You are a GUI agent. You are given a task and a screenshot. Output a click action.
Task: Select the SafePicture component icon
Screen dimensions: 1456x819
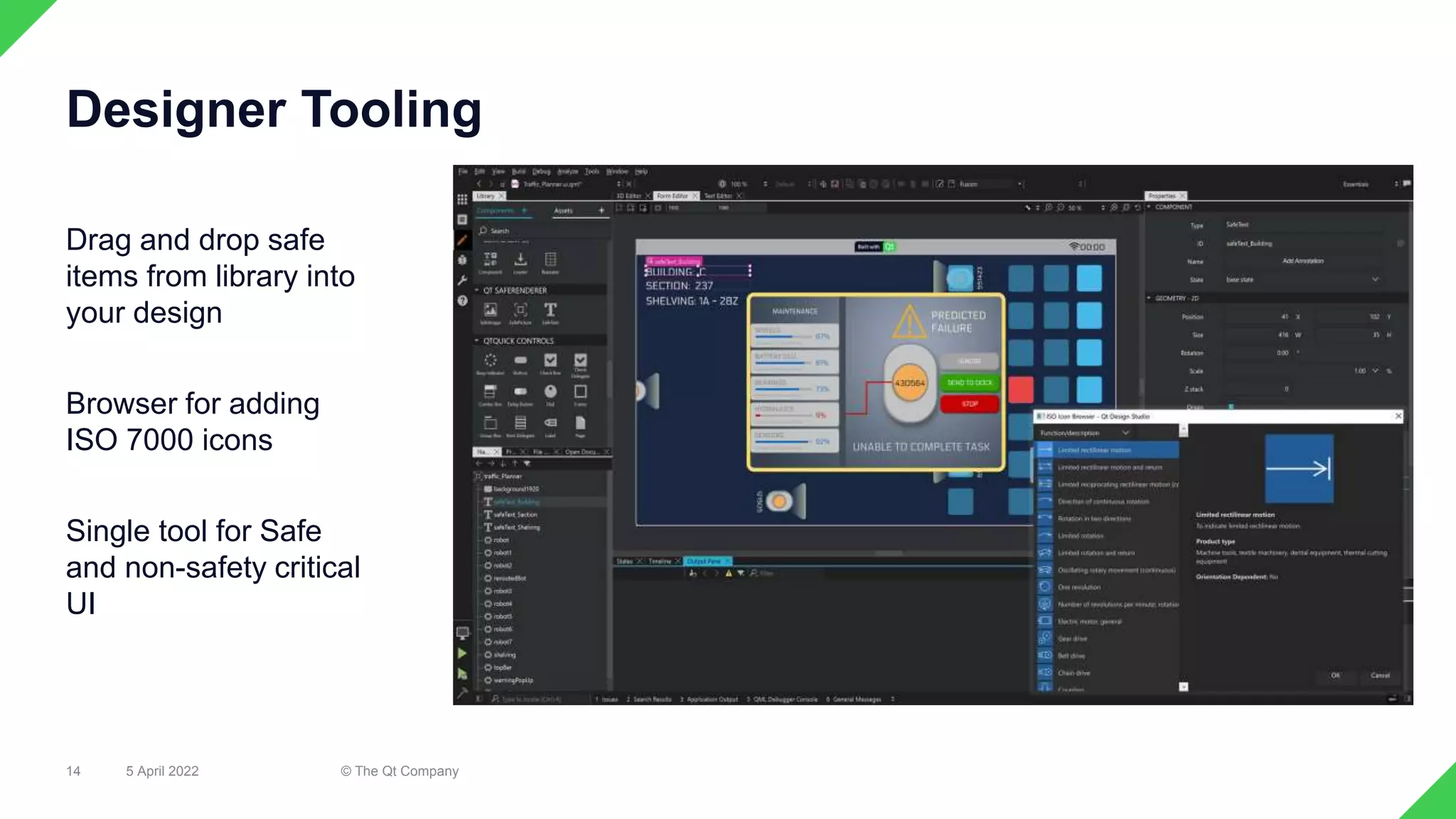pos(520,310)
